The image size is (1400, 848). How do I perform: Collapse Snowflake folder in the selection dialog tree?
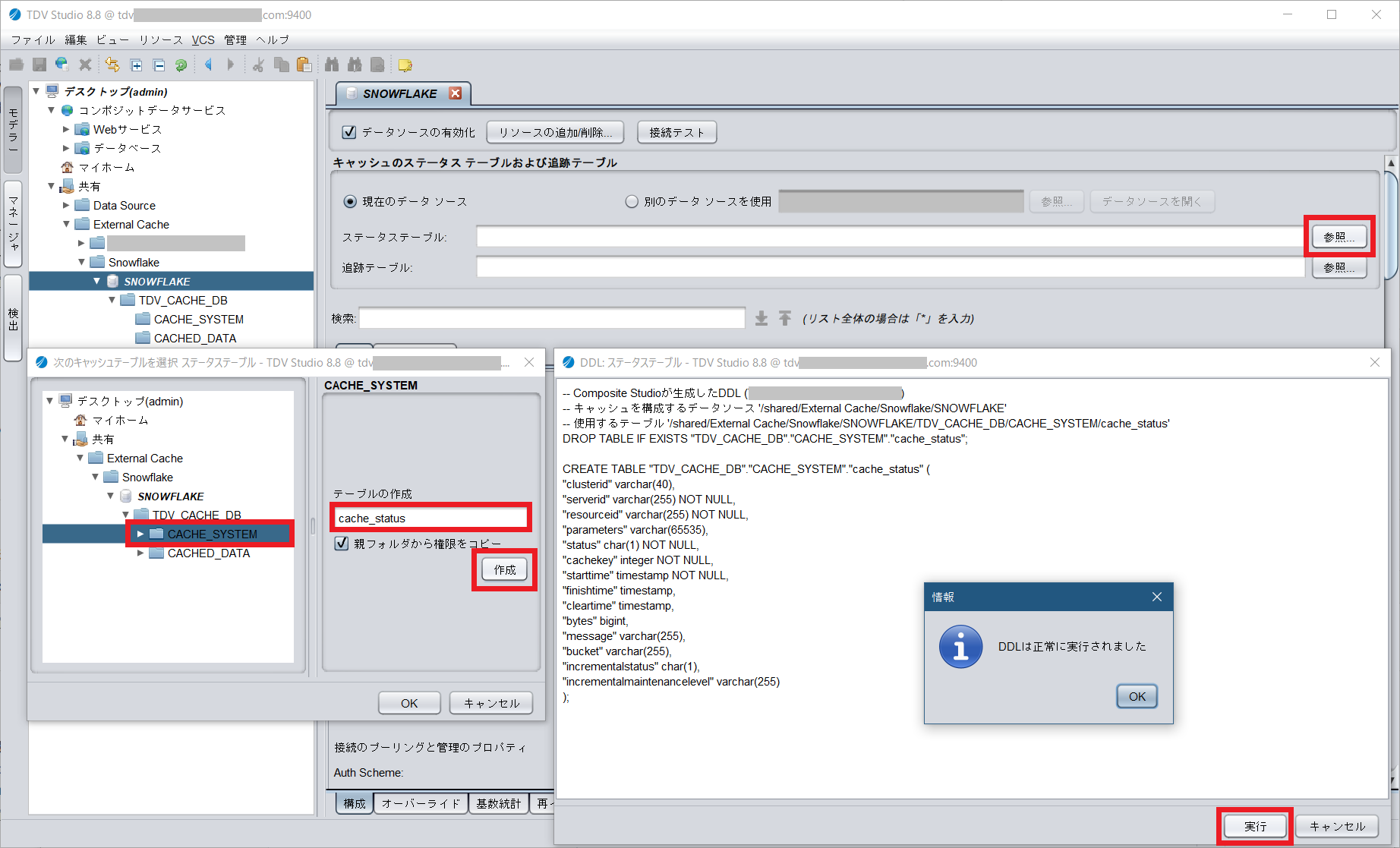95,477
